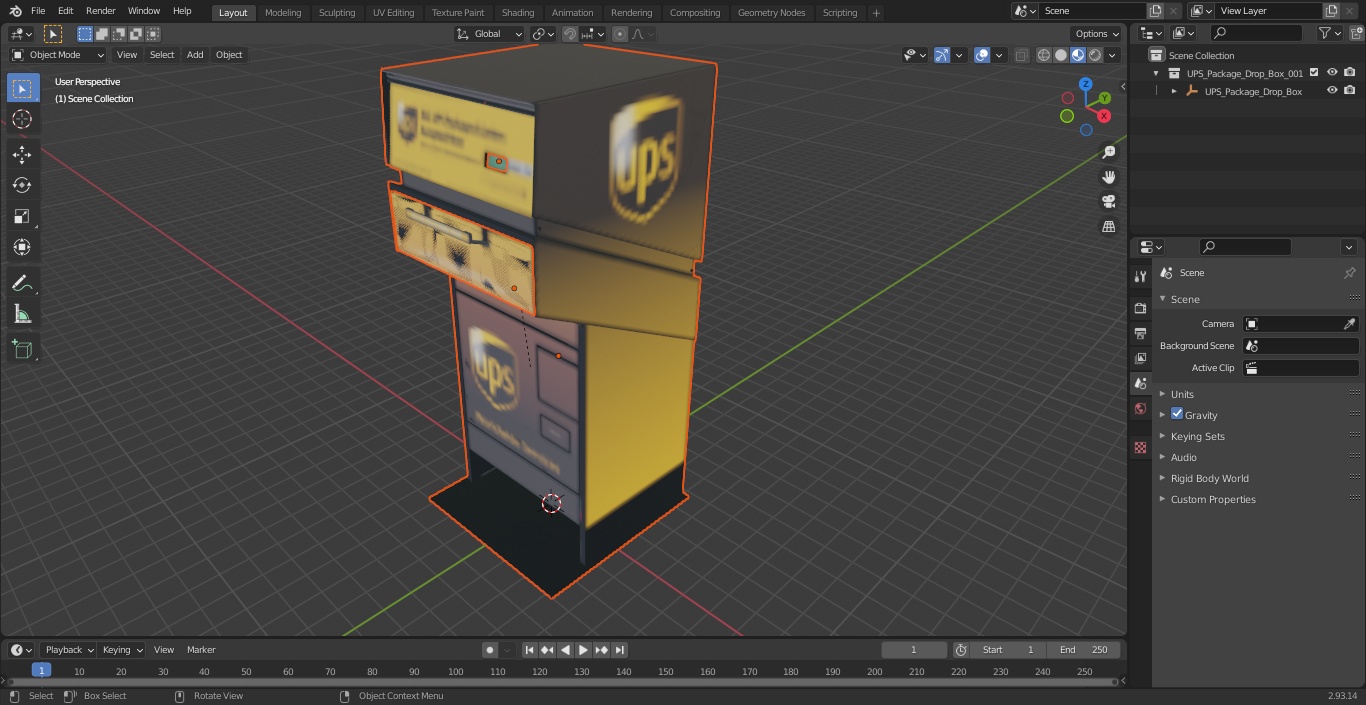Viewport: 1366px width, 705px height.
Task: Switch to the Geometry Nodes workspace tab
Action: (771, 12)
